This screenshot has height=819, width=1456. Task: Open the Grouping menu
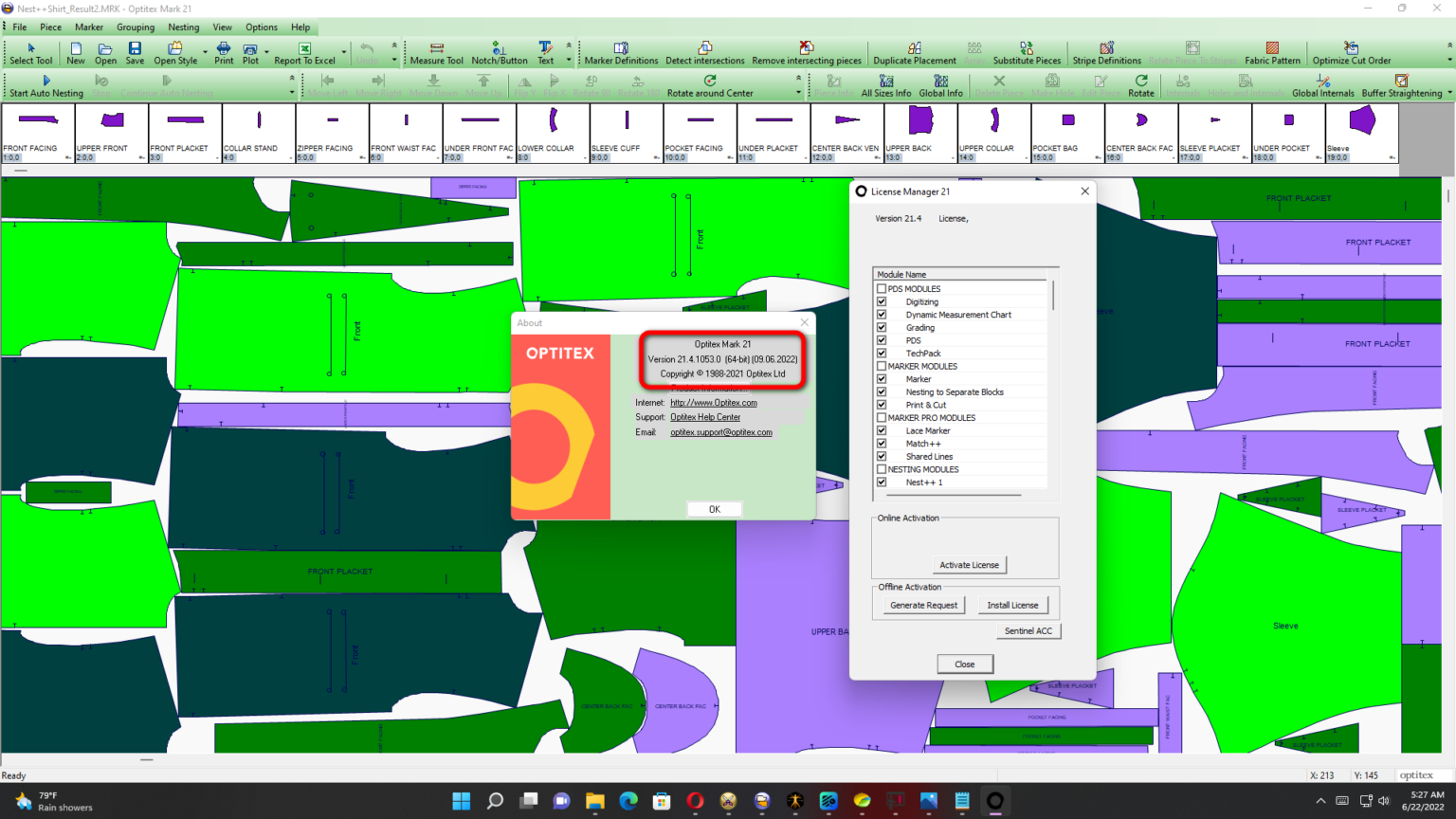[135, 27]
